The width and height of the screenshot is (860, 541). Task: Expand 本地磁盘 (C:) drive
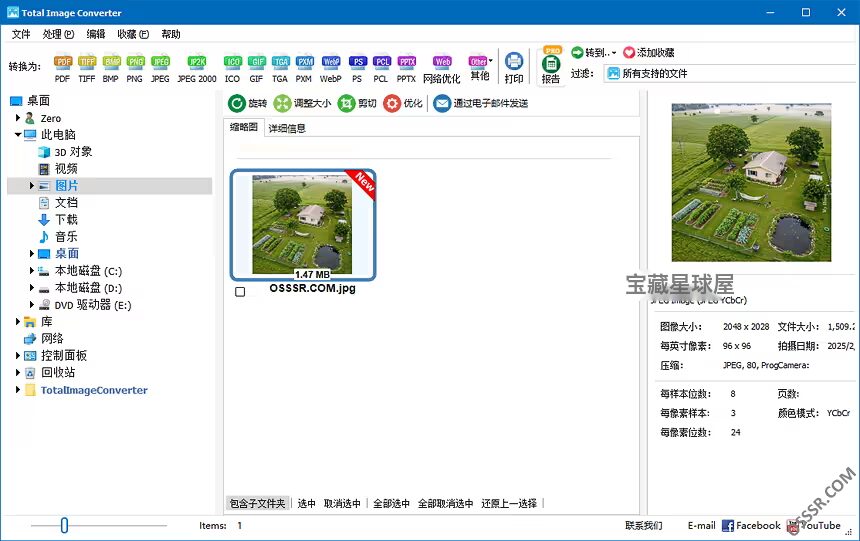pos(32,270)
